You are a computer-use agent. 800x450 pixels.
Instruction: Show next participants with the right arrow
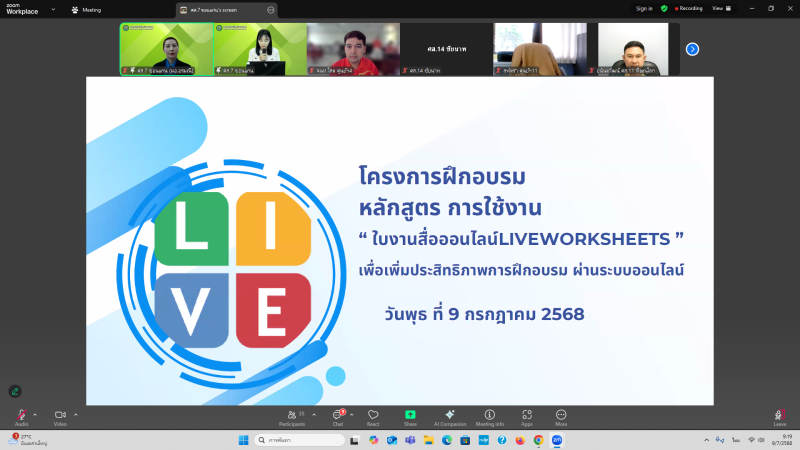(x=692, y=49)
